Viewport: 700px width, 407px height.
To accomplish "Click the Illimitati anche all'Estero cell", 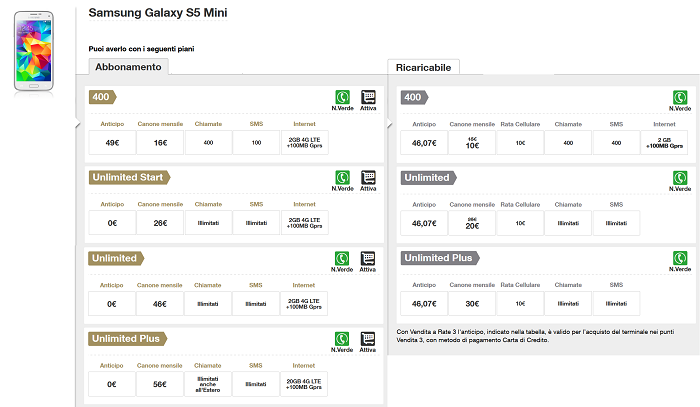I will 208,384.
